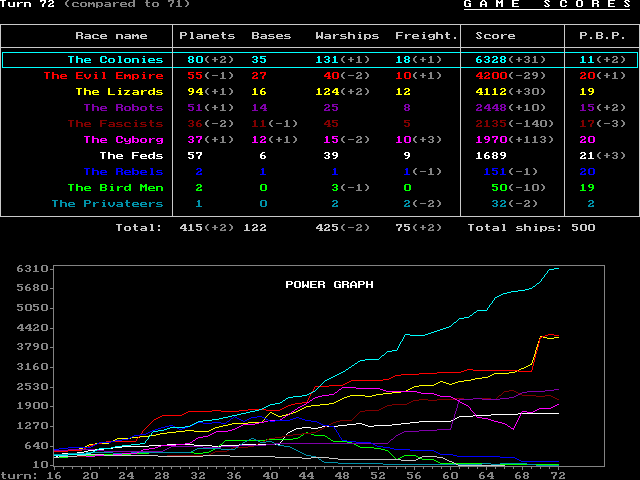Select The Fascists race name

(116, 123)
